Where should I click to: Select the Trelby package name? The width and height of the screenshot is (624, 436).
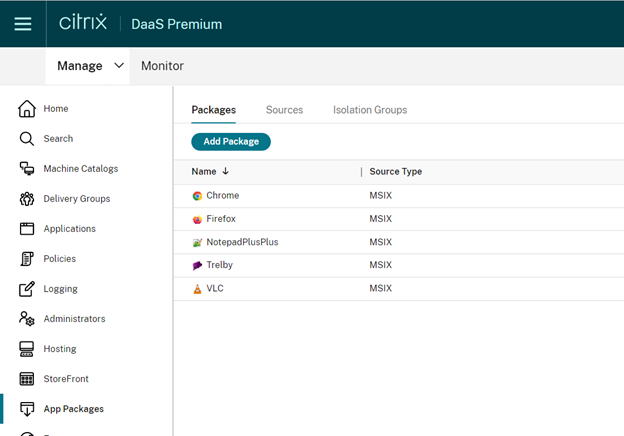pos(219,265)
